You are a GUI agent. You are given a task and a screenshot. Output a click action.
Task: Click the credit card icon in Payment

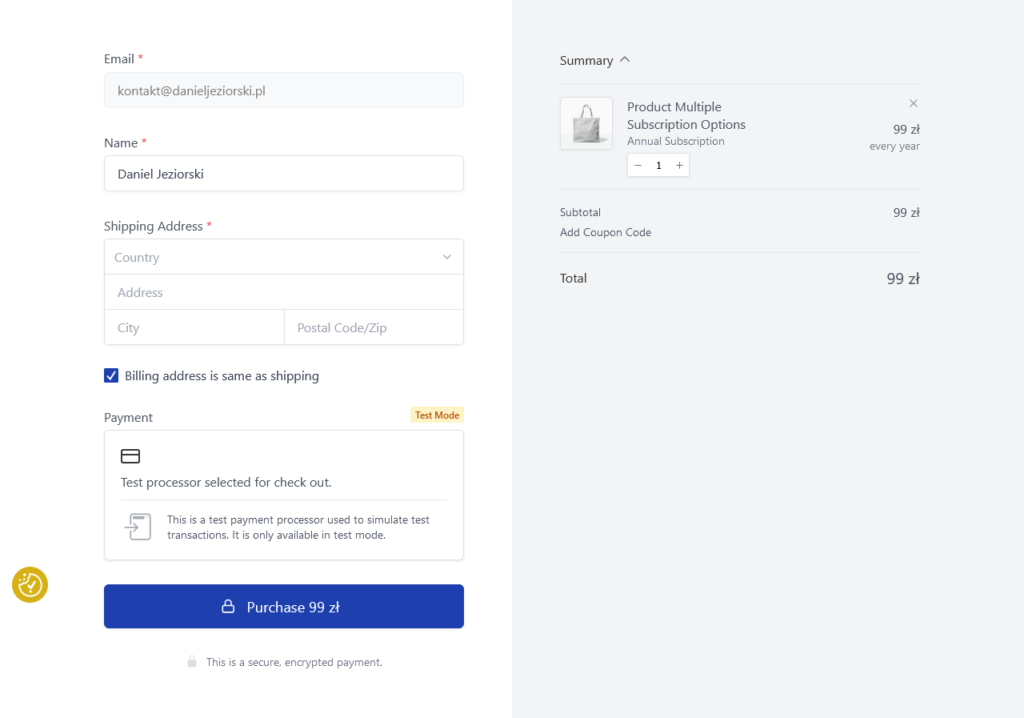click(x=131, y=456)
